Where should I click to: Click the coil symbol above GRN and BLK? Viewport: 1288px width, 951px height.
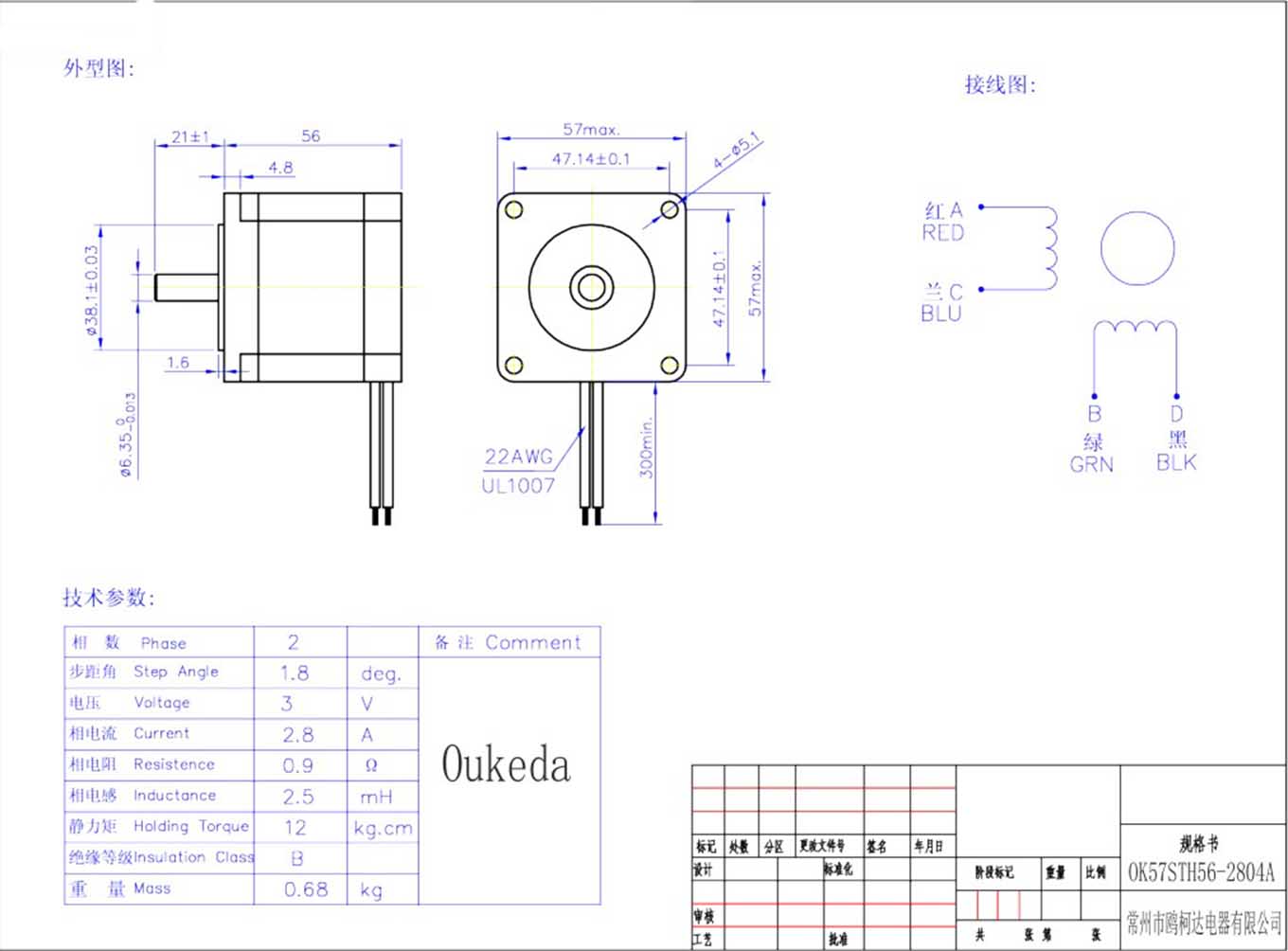tap(1135, 328)
